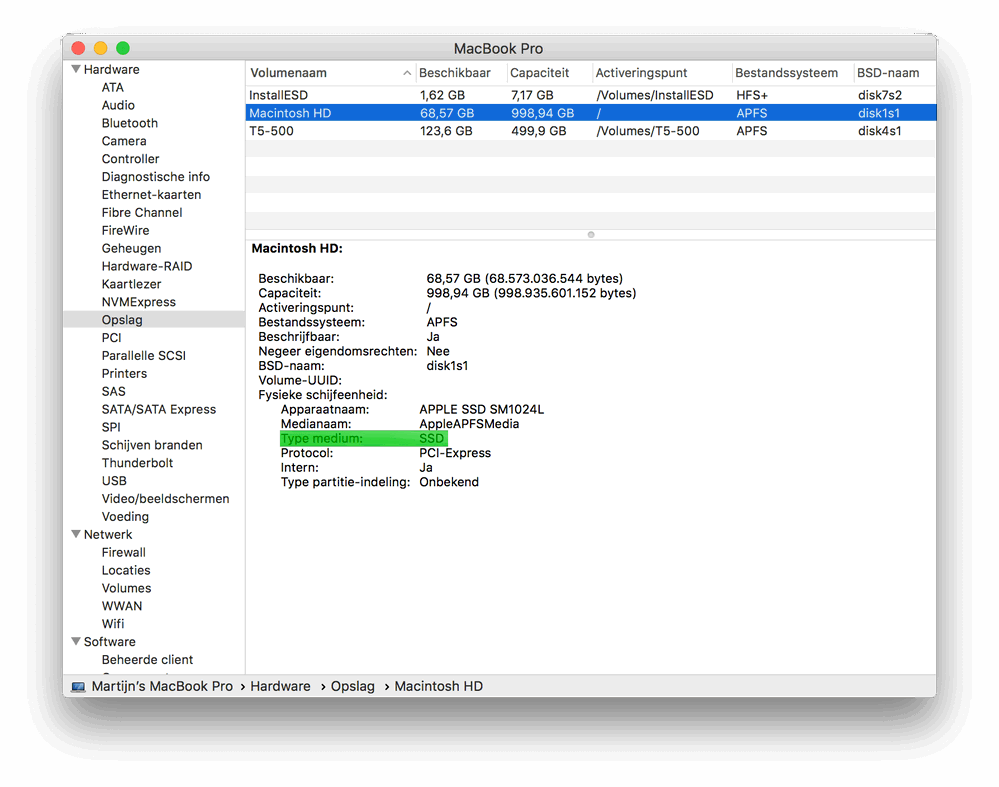Click the AppleAPFSMedia media name
This screenshot has height=787, width=999.
point(469,424)
